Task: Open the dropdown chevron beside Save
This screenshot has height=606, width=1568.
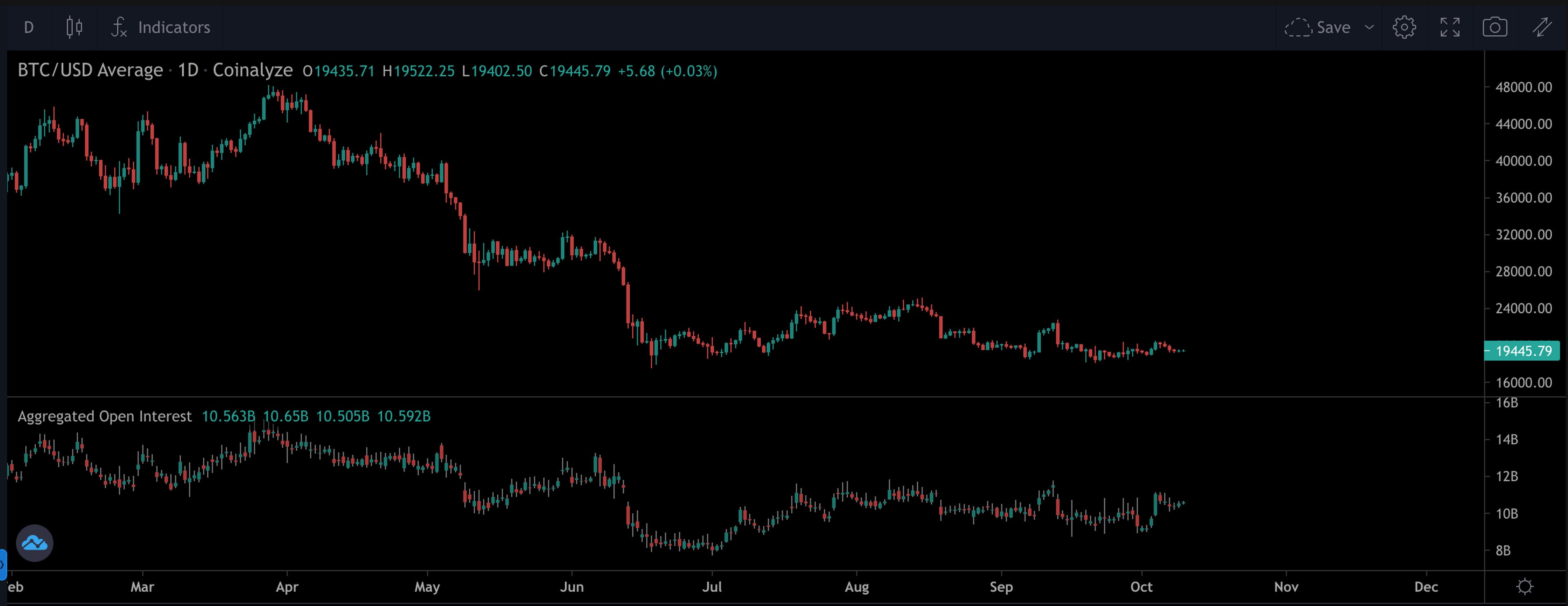Action: click(x=1369, y=27)
